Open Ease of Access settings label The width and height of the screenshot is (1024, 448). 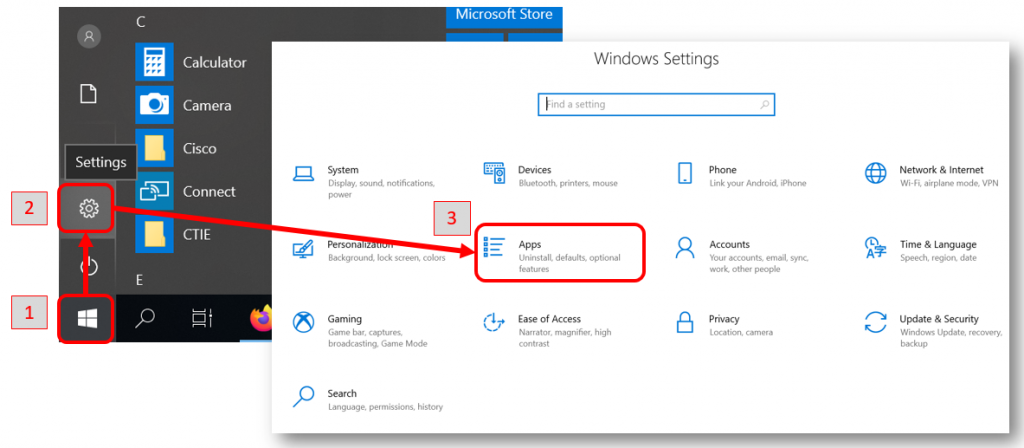[549, 319]
